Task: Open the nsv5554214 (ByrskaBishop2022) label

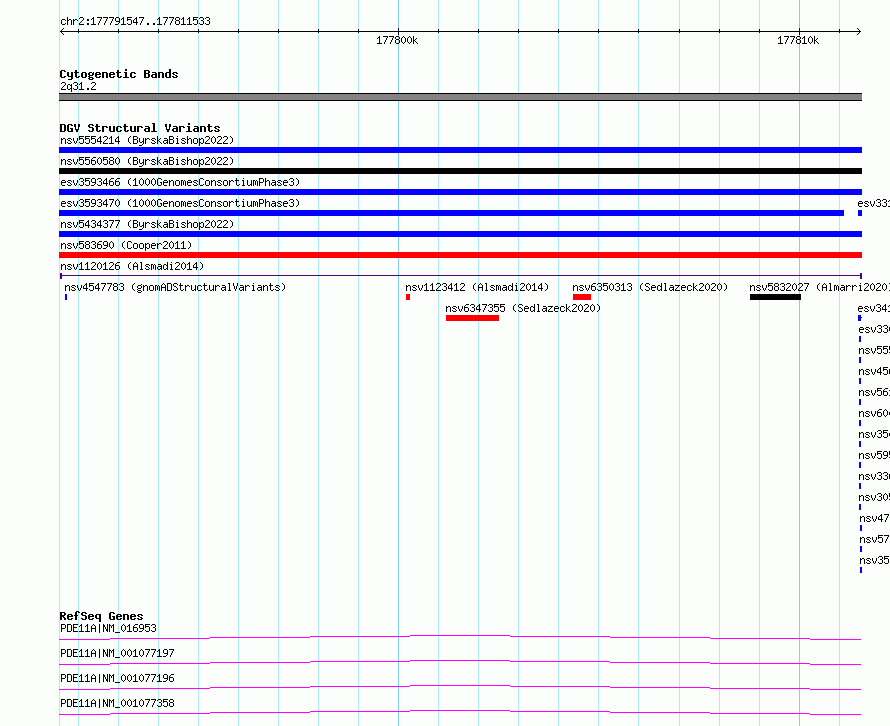Action: tap(147, 140)
